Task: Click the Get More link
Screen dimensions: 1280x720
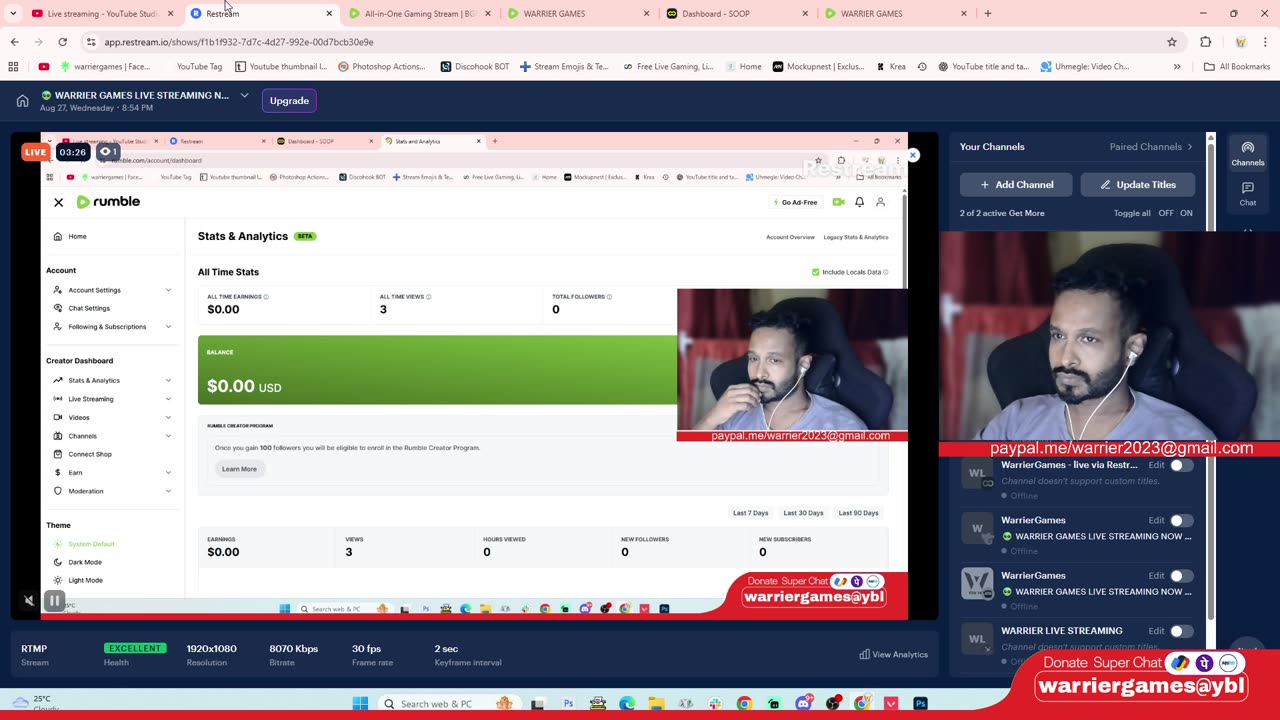Action: [x=1027, y=213]
